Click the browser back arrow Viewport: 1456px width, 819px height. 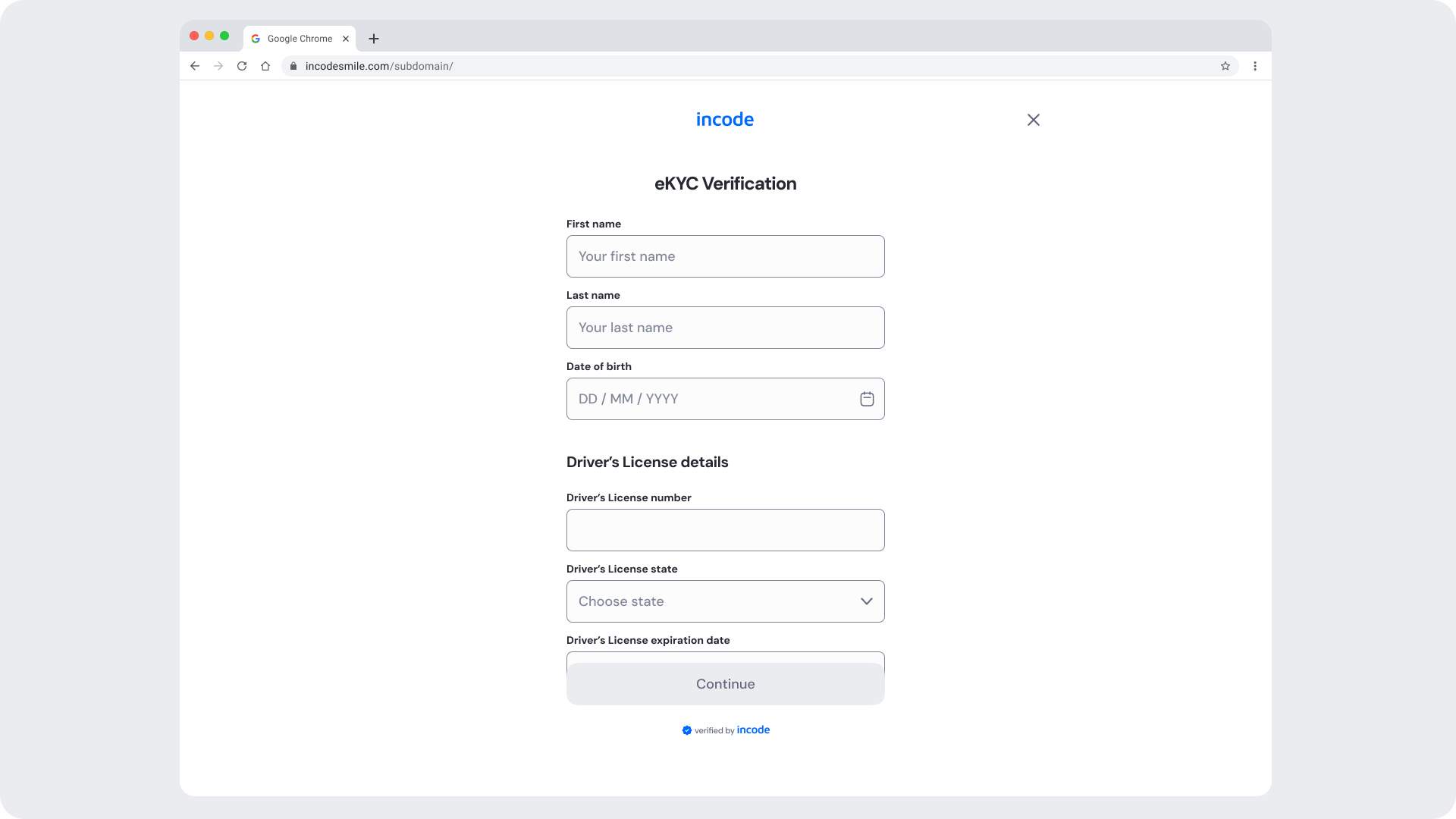[195, 66]
